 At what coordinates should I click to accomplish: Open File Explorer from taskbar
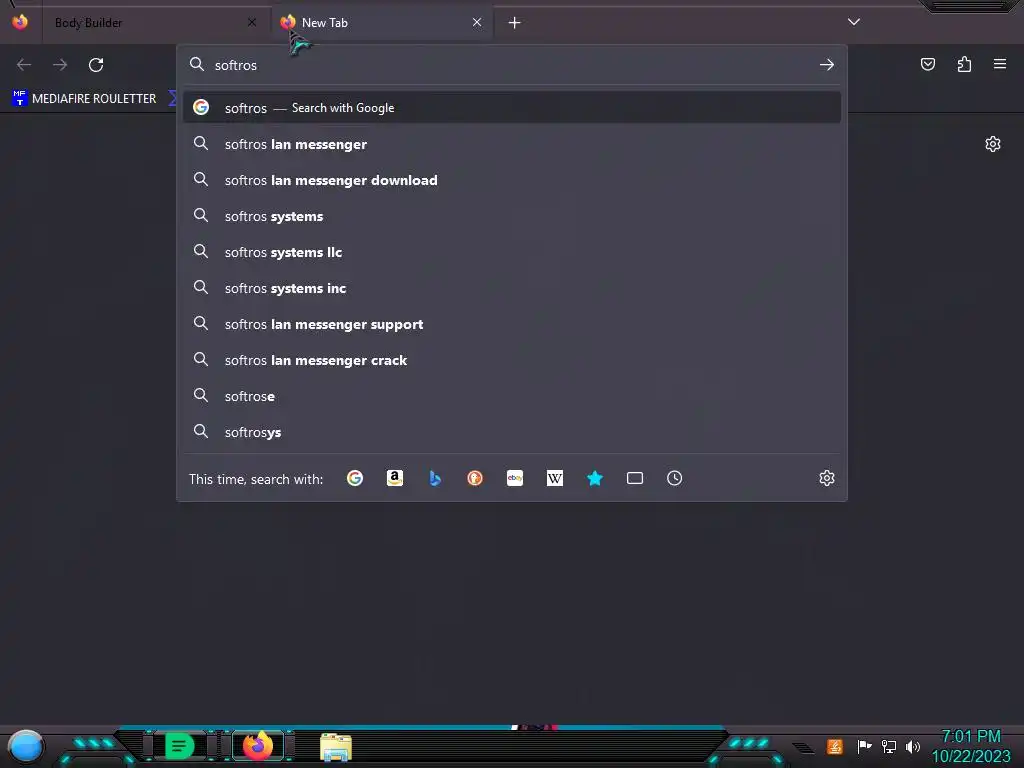pos(336,747)
